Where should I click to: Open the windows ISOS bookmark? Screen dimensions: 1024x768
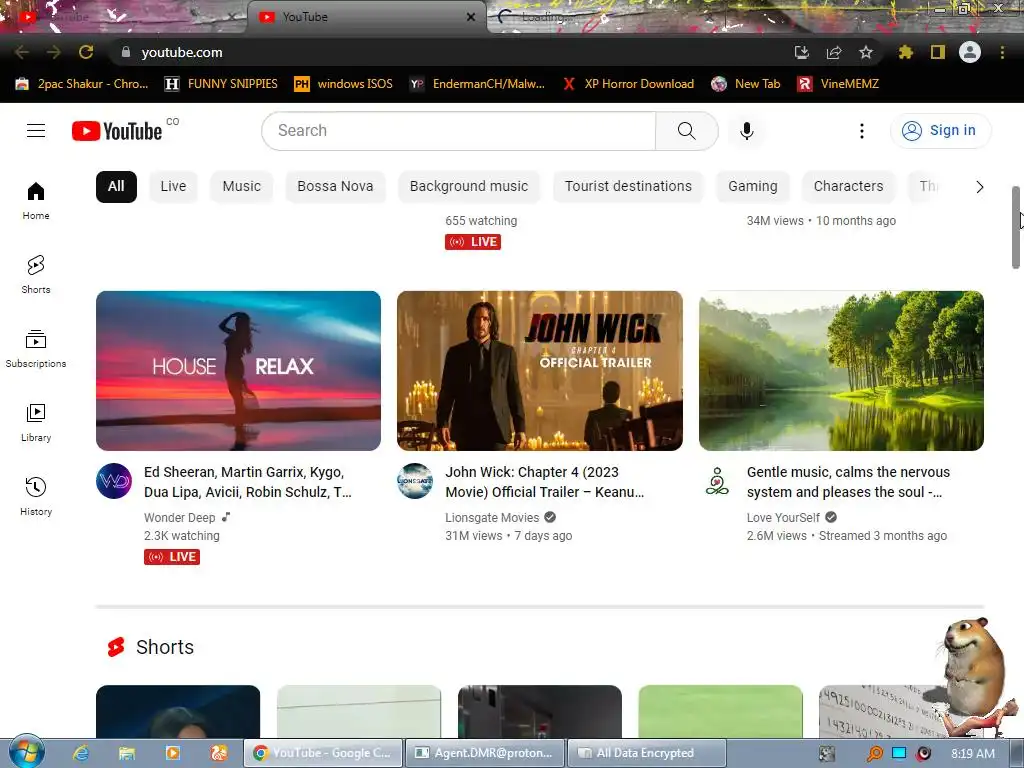click(x=344, y=84)
